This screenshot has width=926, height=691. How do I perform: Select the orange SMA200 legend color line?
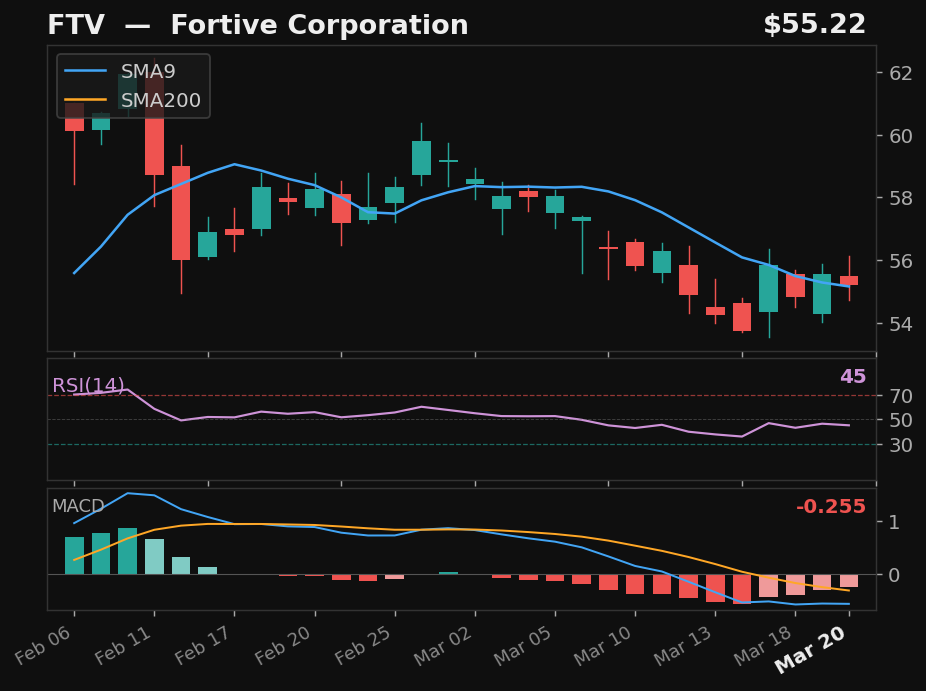coord(85,100)
